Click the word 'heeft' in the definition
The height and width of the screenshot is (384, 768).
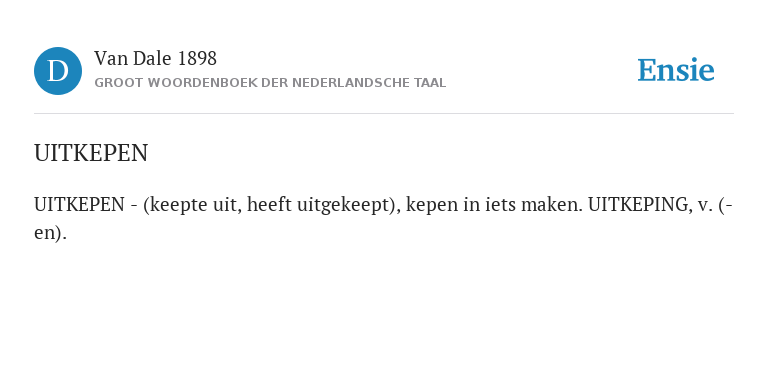coord(263,205)
